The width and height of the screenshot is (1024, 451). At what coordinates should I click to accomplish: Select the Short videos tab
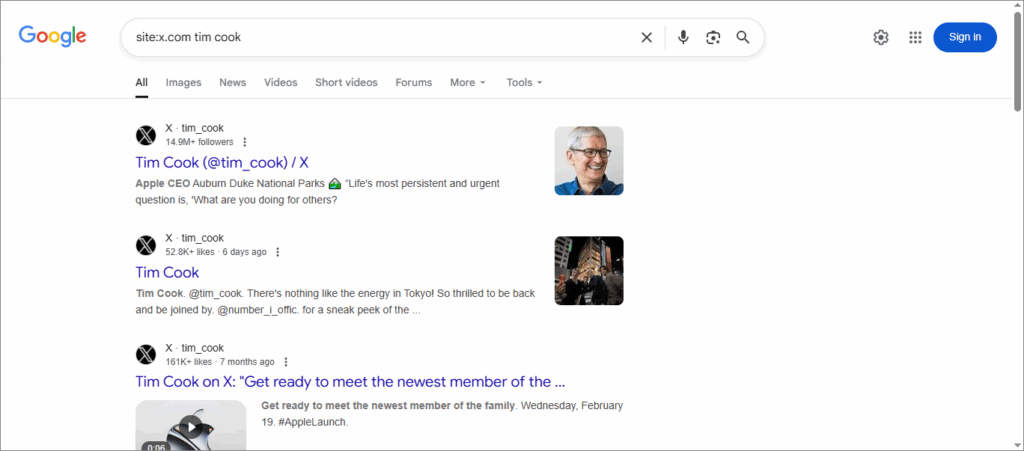coord(346,82)
